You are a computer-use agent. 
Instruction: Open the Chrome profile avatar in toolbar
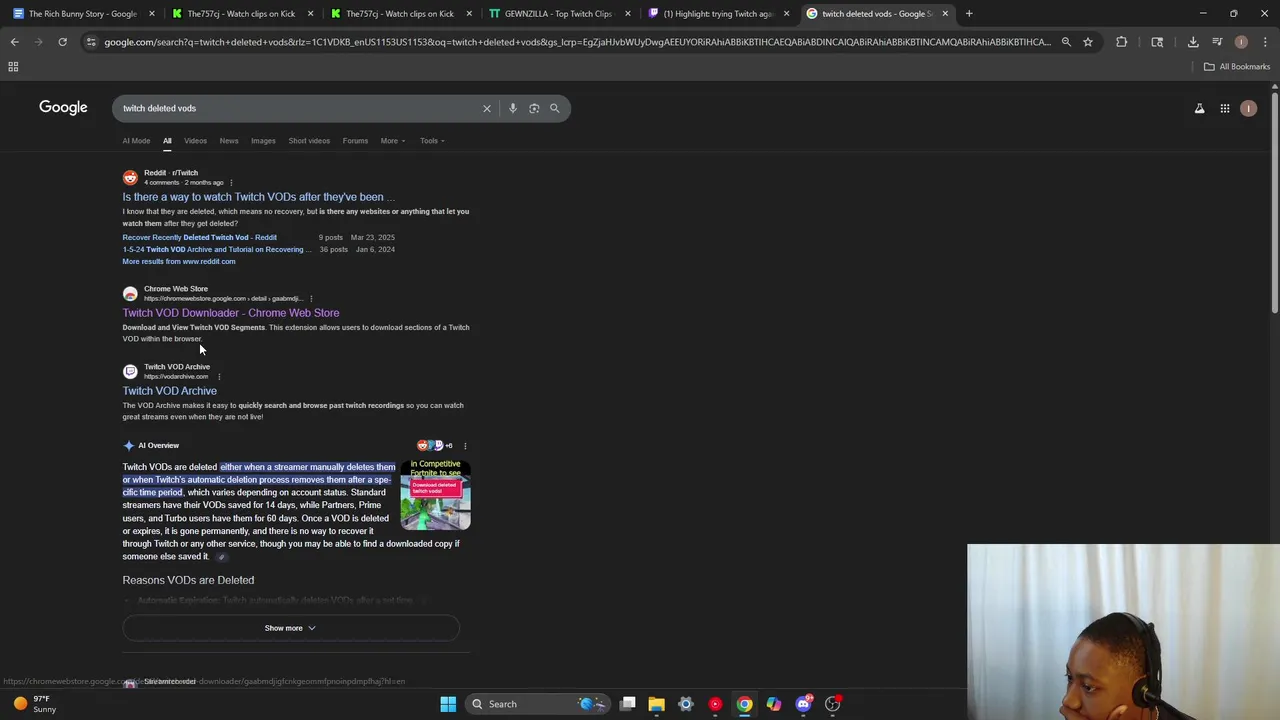1241,42
